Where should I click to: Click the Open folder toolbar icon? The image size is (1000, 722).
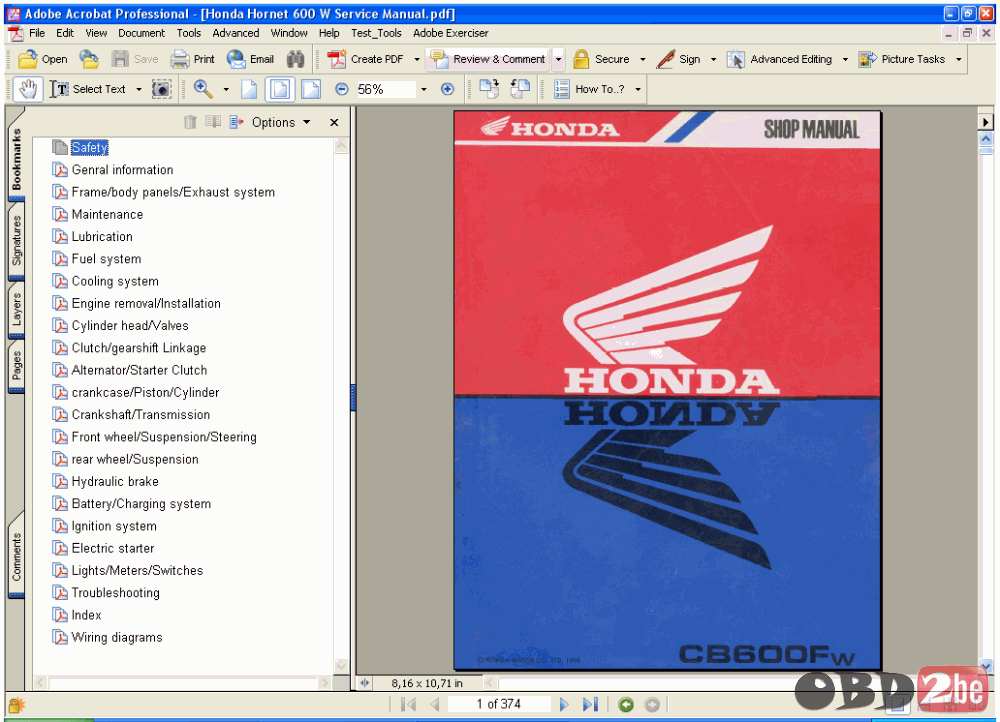pyautogui.click(x=28, y=59)
